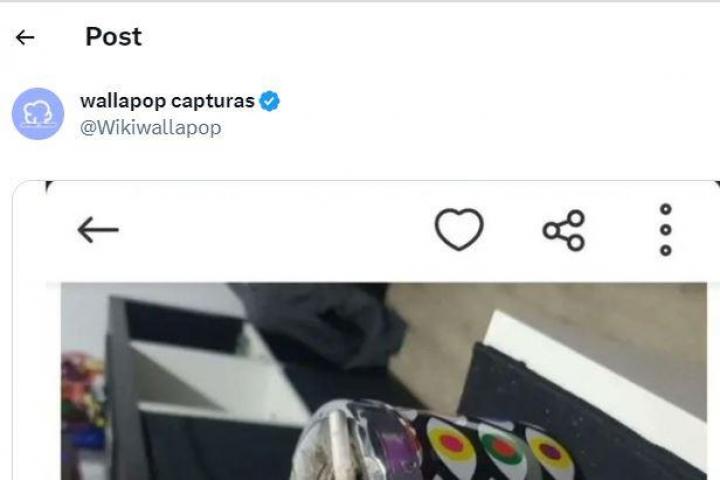Click the eye-patterned item in the photo
The height and width of the screenshot is (480, 720).
pos(490,448)
